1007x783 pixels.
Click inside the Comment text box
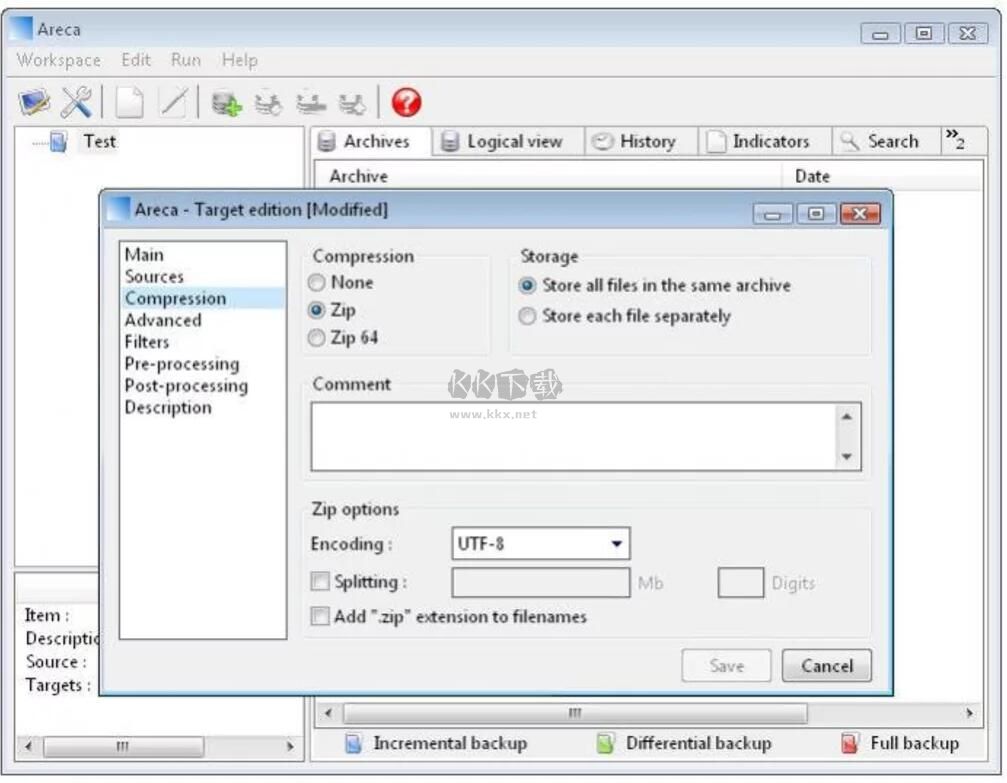[574, 437]
